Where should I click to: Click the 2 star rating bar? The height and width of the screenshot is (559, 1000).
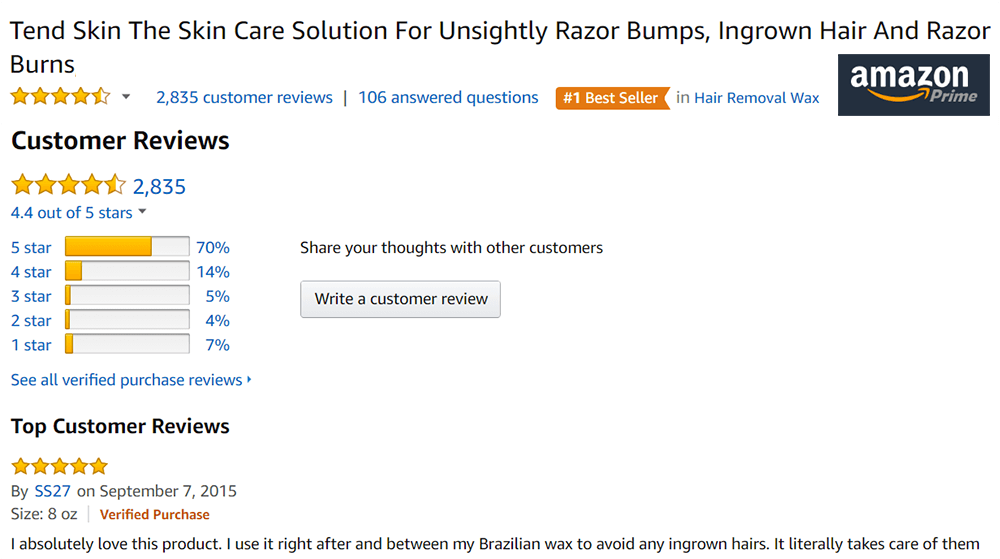click(x=127, y=320)
